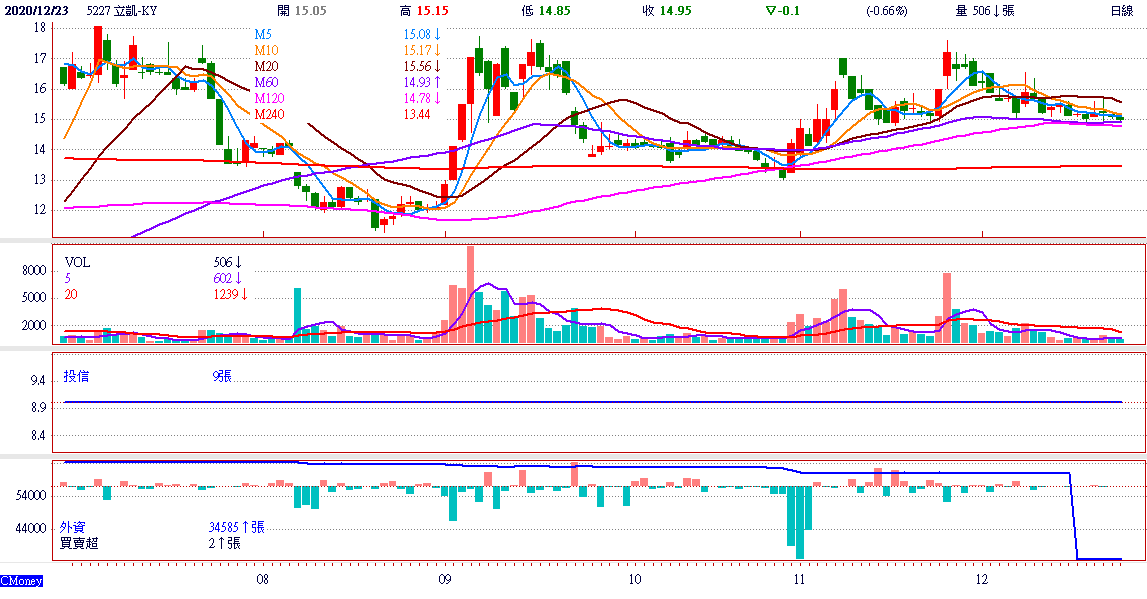Click the M60 moving average legend label
The image size is (1147, 599).
click(x=267, y=82)
